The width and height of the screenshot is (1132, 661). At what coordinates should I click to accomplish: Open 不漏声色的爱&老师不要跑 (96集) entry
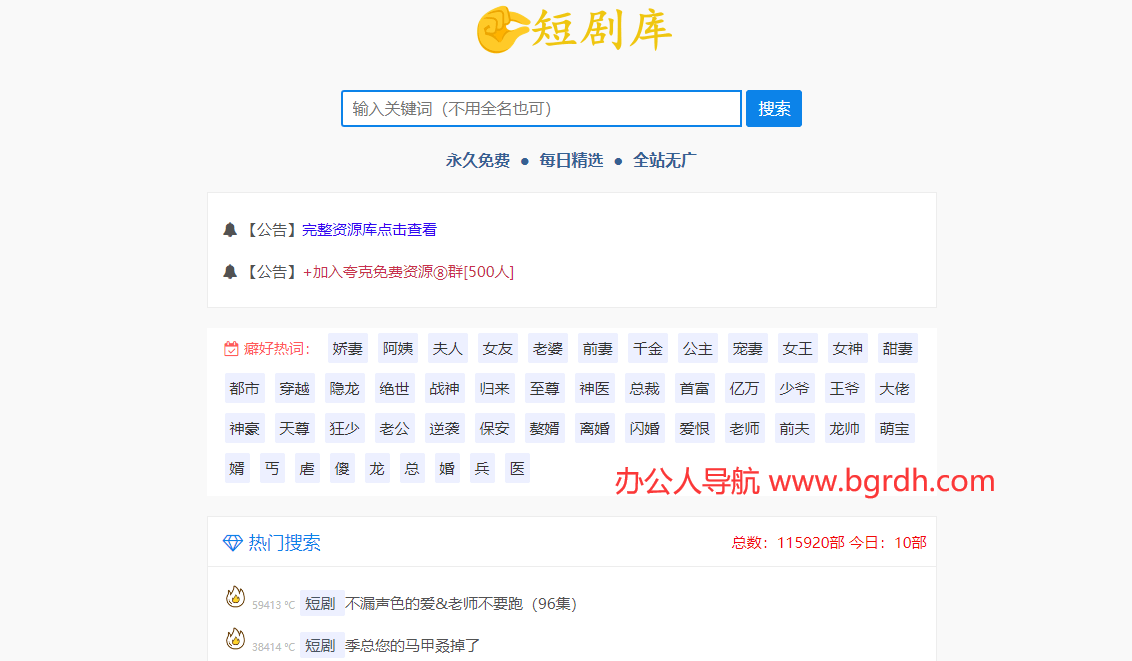[x=460, y=604]
